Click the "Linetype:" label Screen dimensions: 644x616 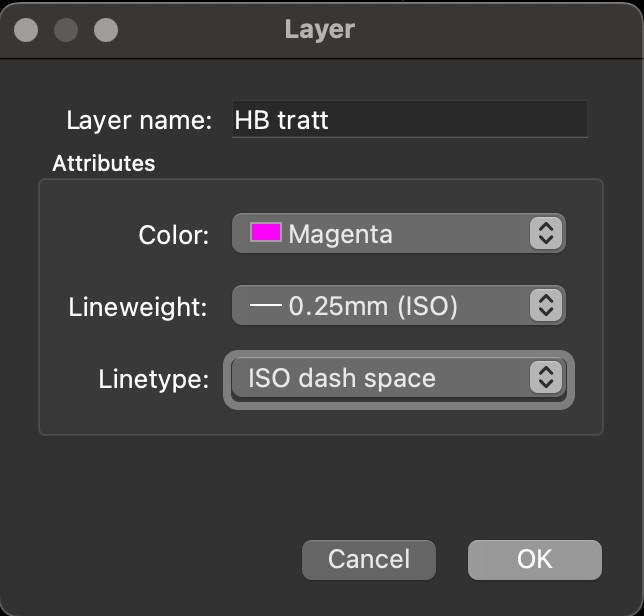click(154, 379)
